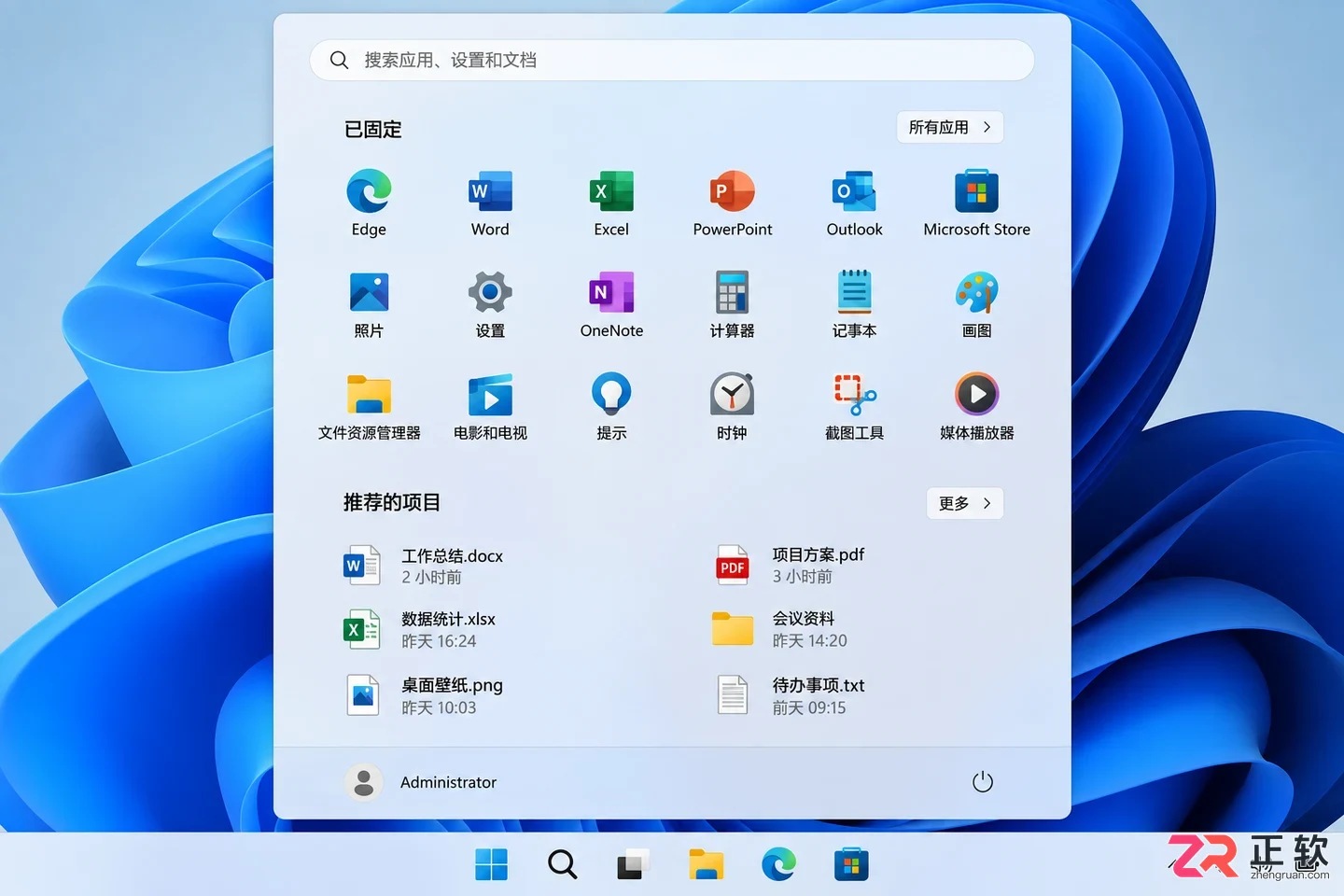The image size is (1344, 896).
Task: Open Task View on the taskbar
Action: pyautogui.click(x=633, y=864)
